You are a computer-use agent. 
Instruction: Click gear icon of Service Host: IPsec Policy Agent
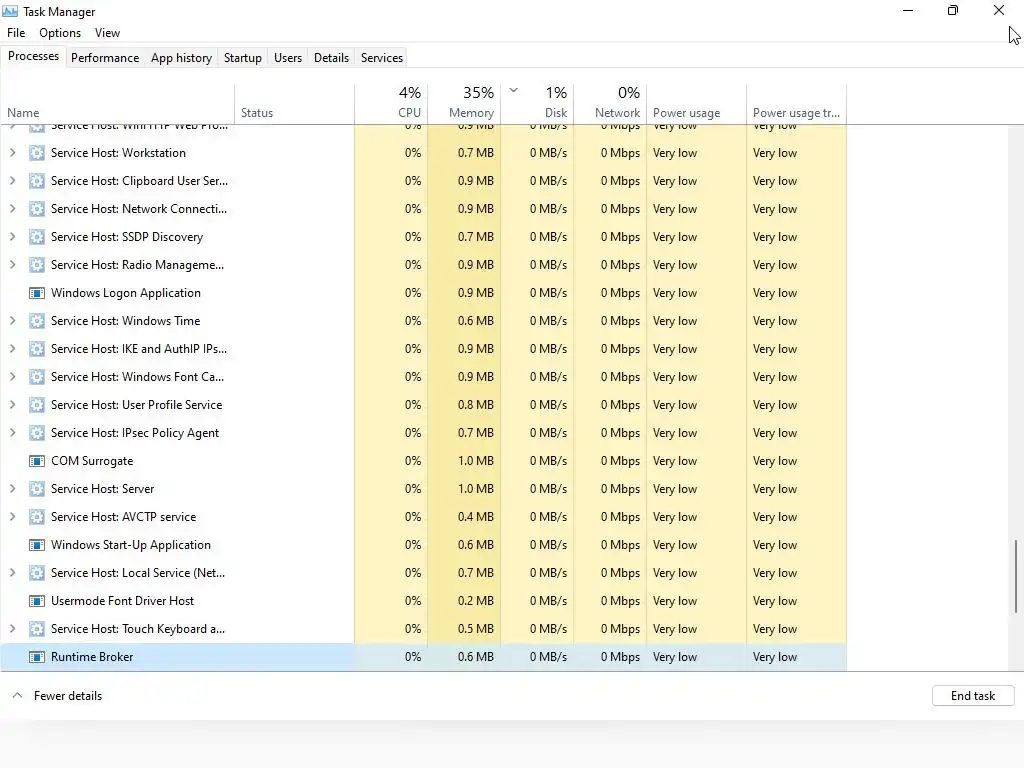point(37,433)
